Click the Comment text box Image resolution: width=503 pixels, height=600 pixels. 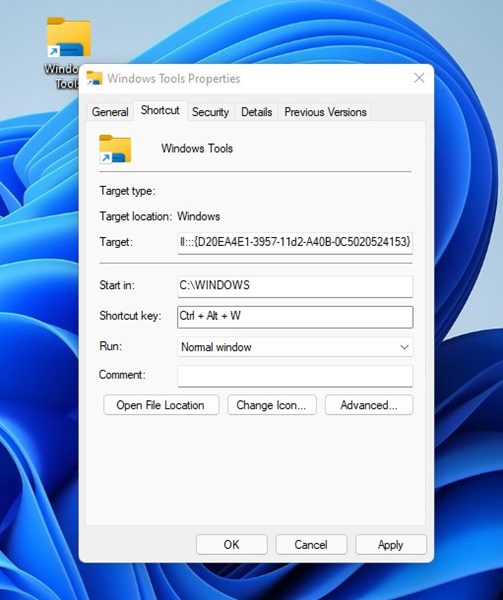(295, 376)
